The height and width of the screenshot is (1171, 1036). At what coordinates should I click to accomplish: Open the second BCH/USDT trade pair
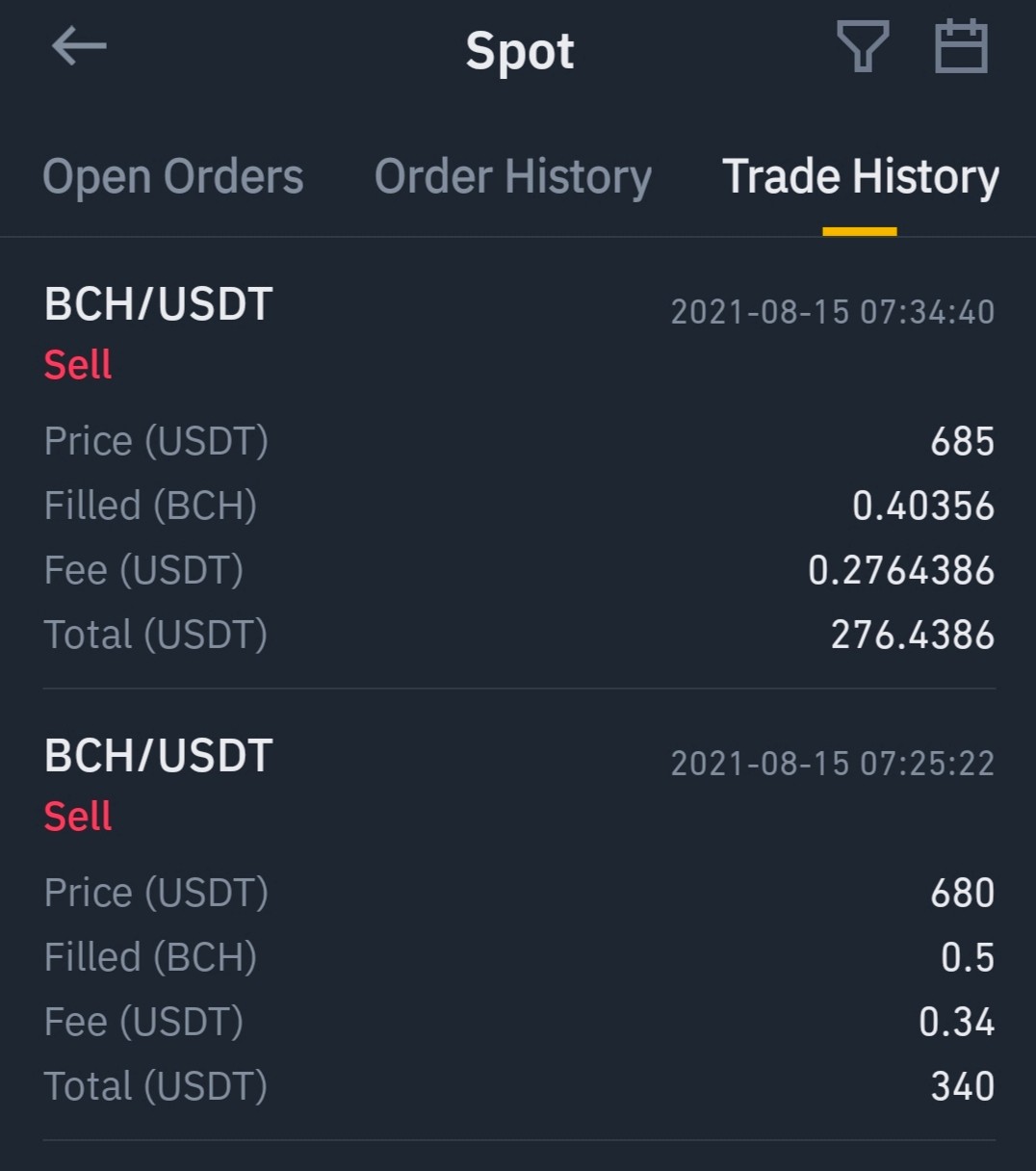159,756
